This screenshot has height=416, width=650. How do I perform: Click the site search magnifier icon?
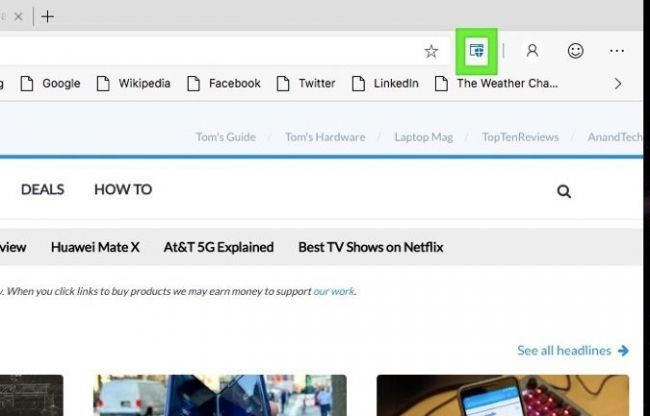click(564, 191)
